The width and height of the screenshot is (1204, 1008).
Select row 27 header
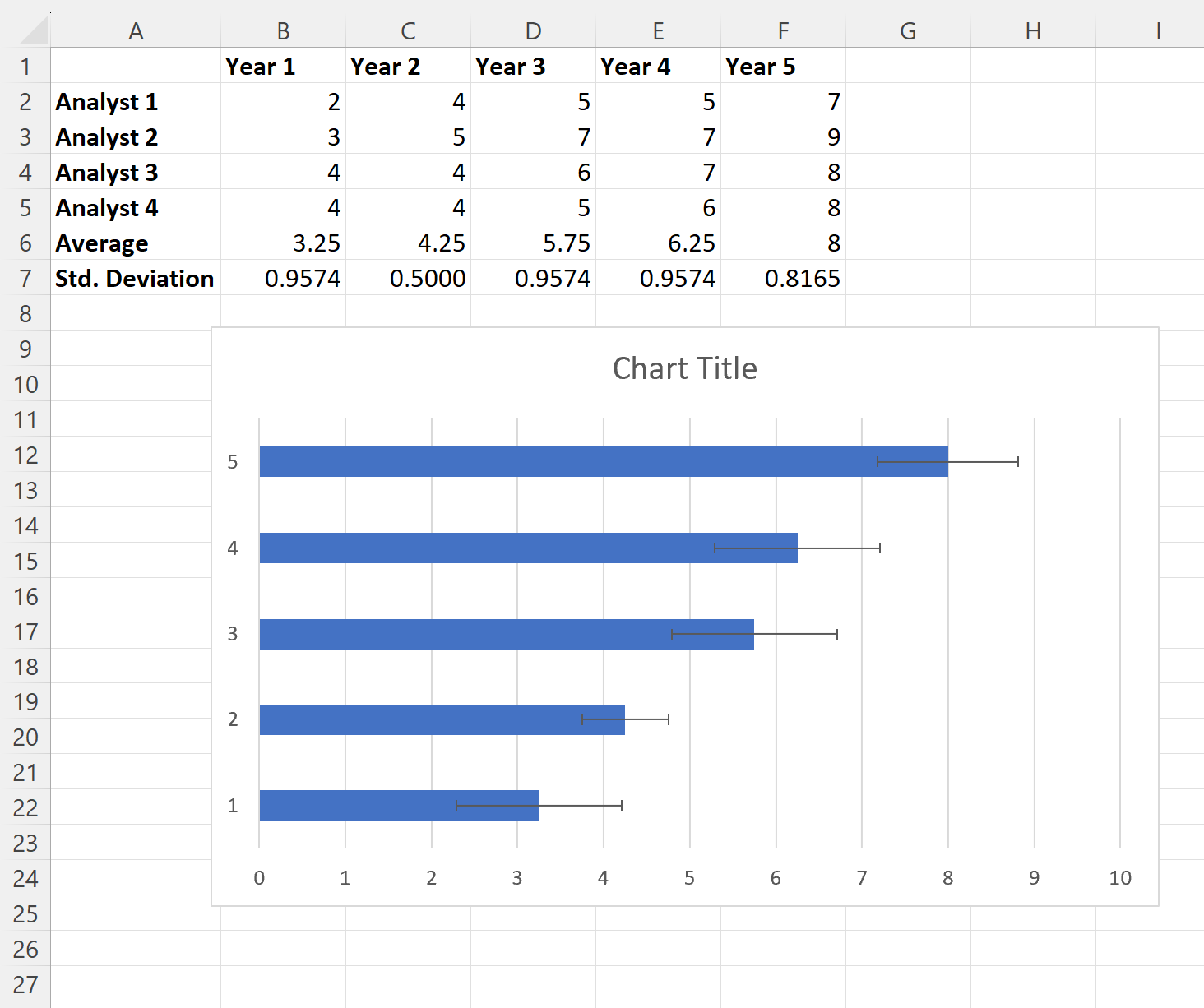click(x=25, y=984)
